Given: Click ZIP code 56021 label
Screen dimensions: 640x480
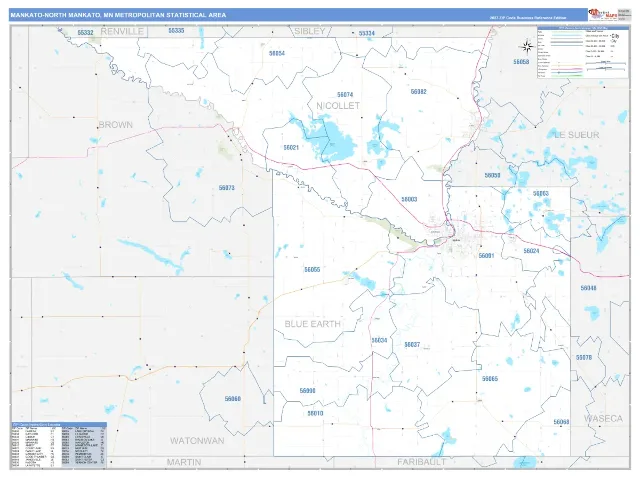Looking at the screenshot, I should tap(291, 148).
